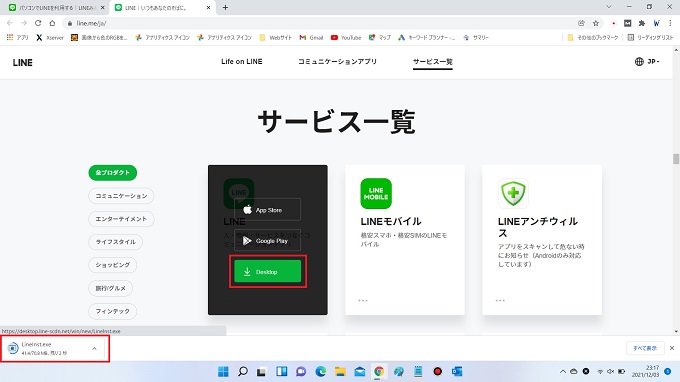Click the LINE MOBILE green icon
The width and height of the screenshot is (680, 382).
tap(376, 193)
